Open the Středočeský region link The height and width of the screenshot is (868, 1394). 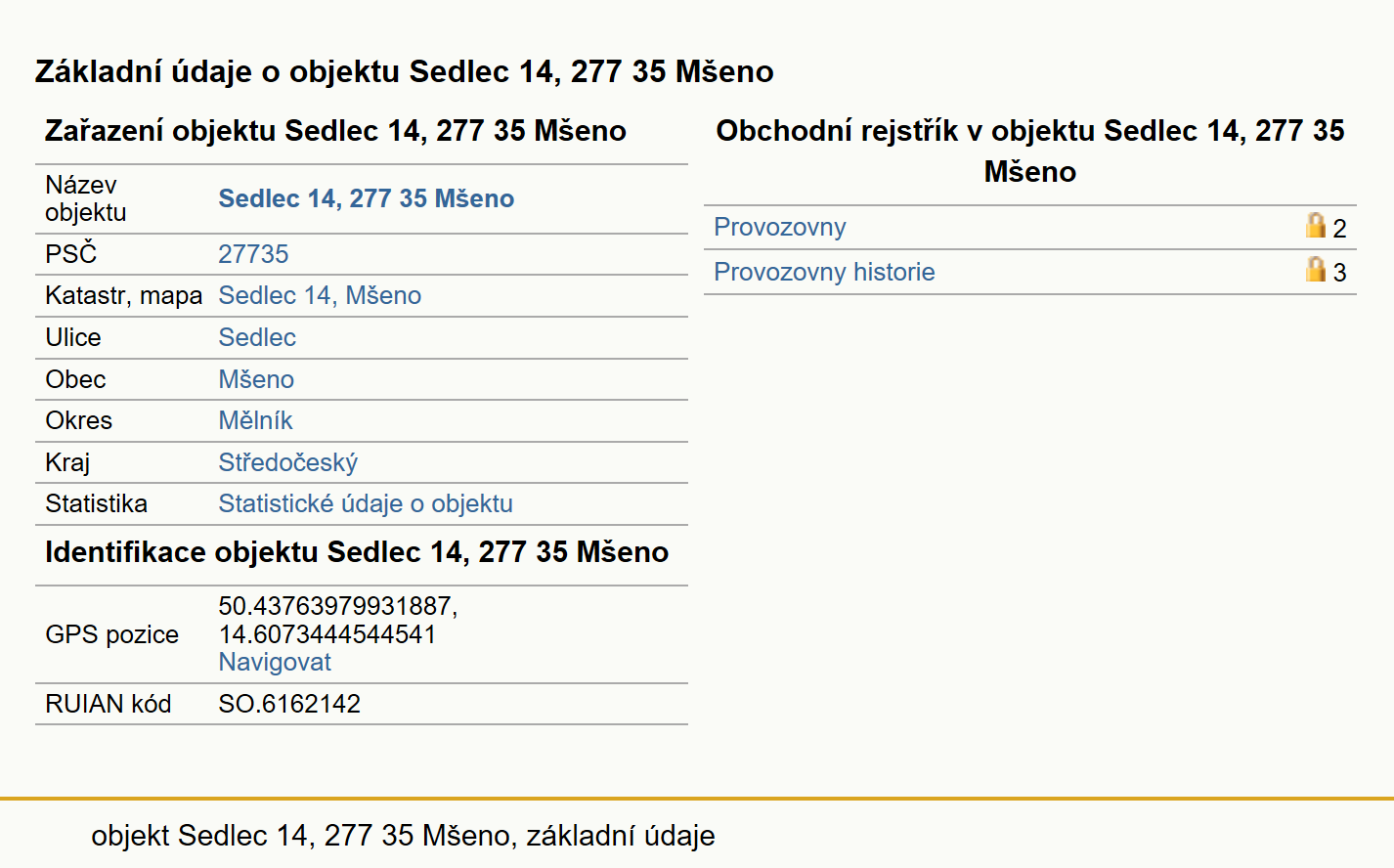point(287,462)
